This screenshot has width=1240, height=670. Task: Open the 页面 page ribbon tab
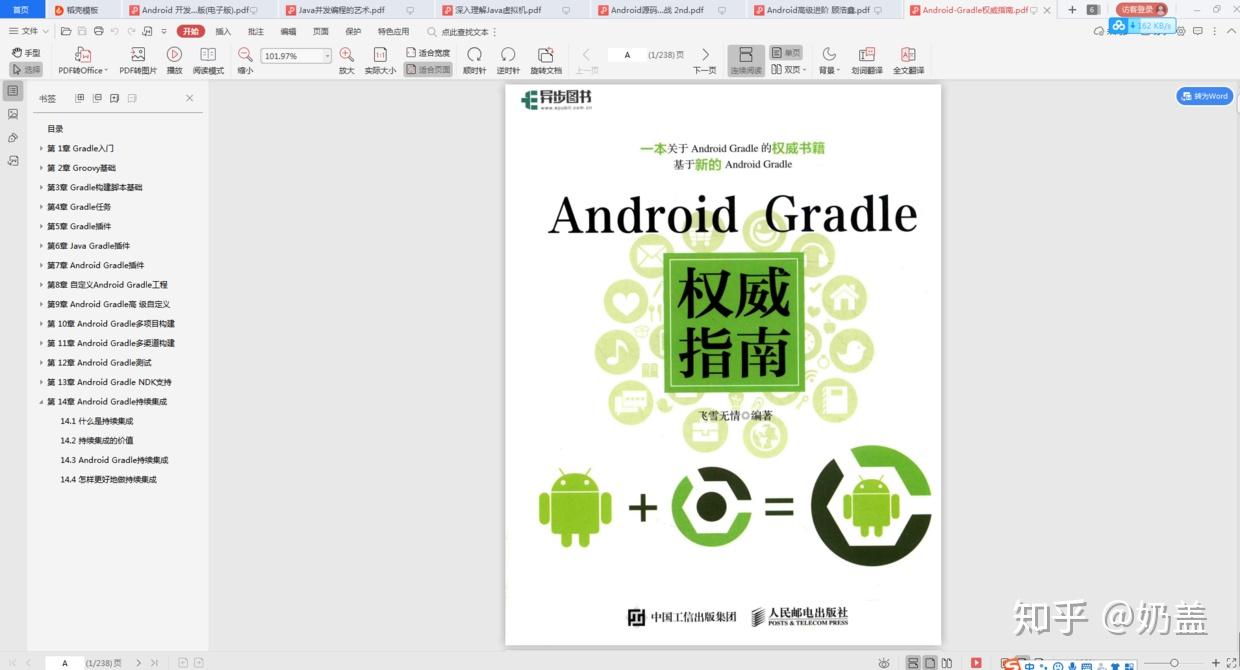pos(320,32)
